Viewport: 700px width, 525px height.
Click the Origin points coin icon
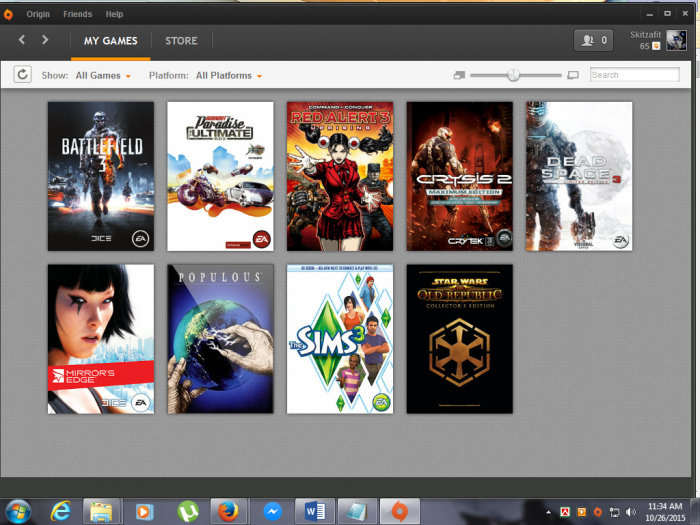tap(656, 46)
